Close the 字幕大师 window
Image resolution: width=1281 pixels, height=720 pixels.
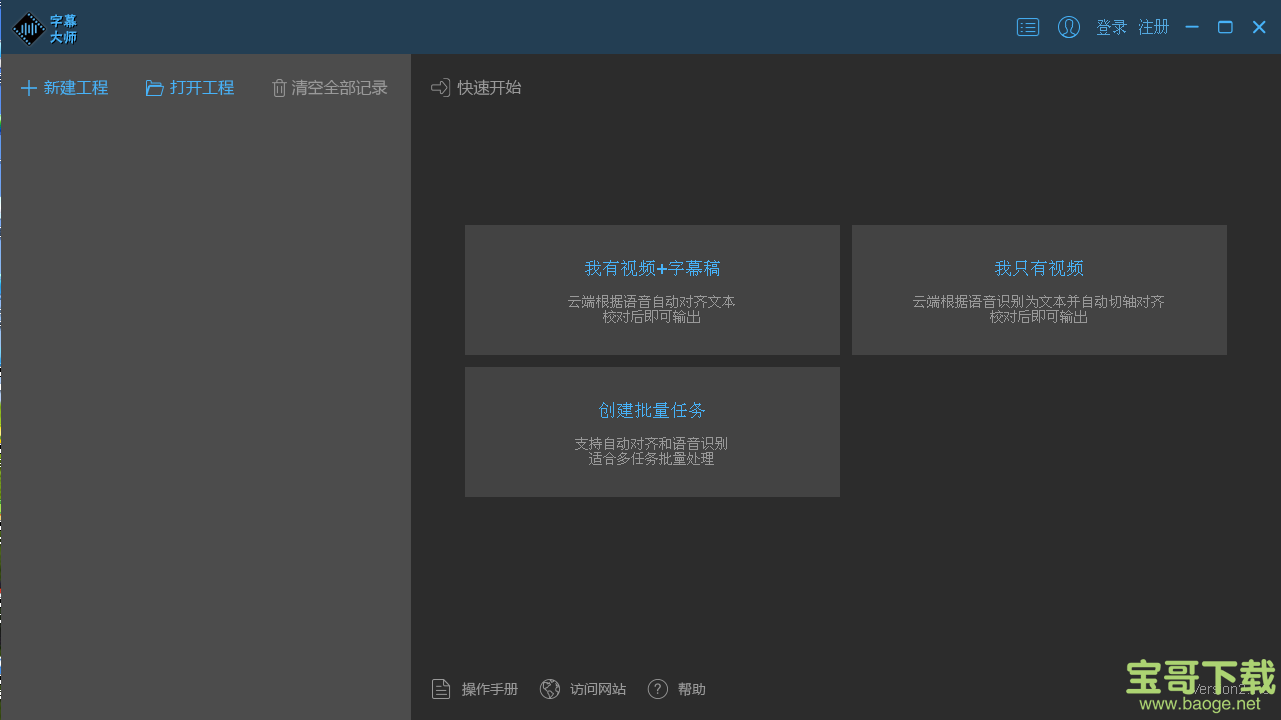[x=1259, y=27]
